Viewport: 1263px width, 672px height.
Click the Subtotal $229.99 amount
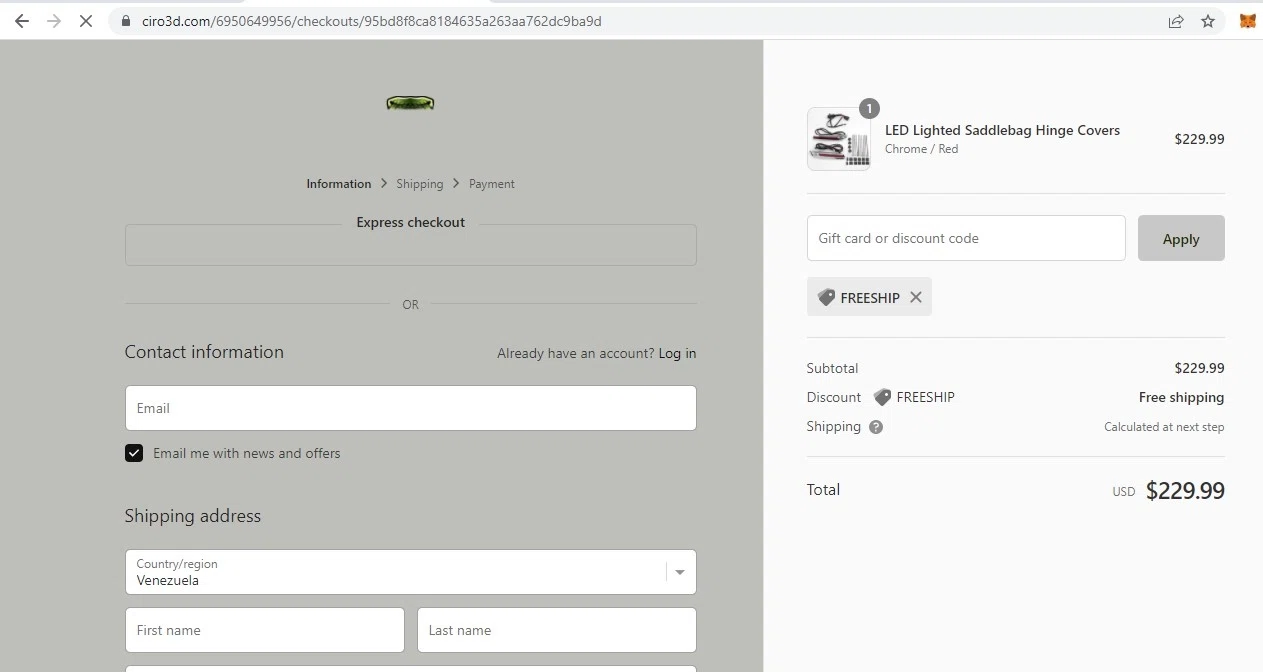pyautogui.click(x=1199, y=368)
